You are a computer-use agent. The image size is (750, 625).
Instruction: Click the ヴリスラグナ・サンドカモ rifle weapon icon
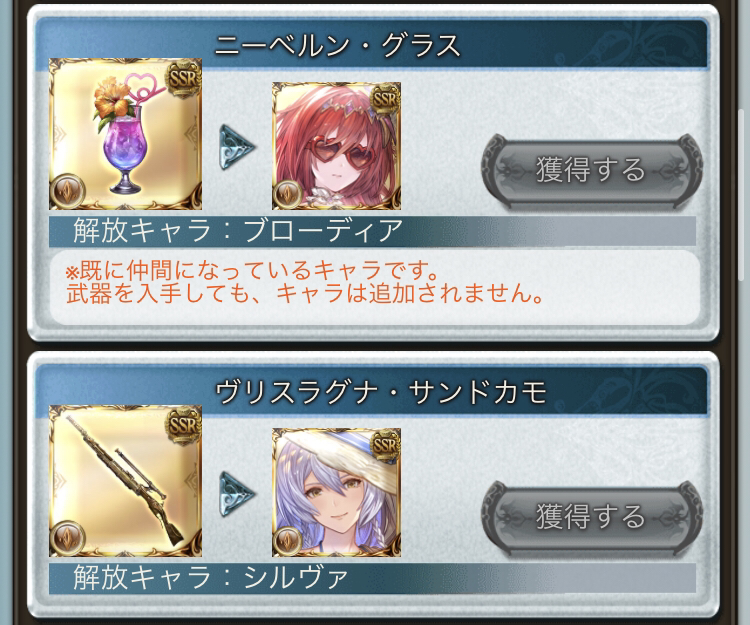[x=125, y=481]
